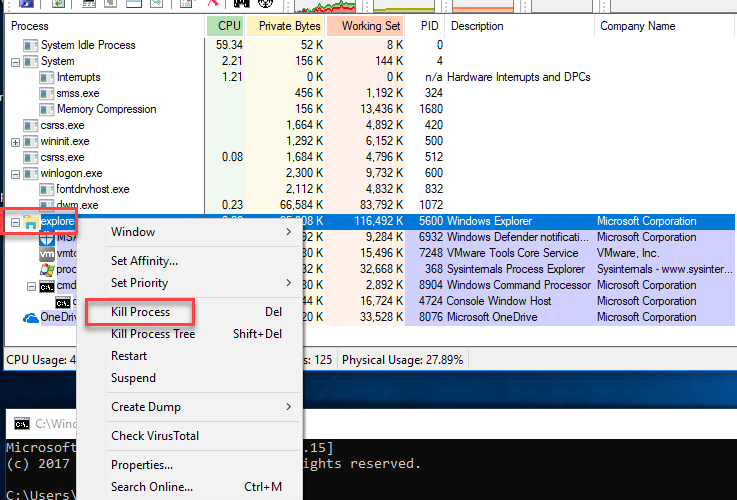Screen dimensions: 737x500
Task: Expand the wininit.exe tree node
Action: pyautogui.click(x=15, y=142)
